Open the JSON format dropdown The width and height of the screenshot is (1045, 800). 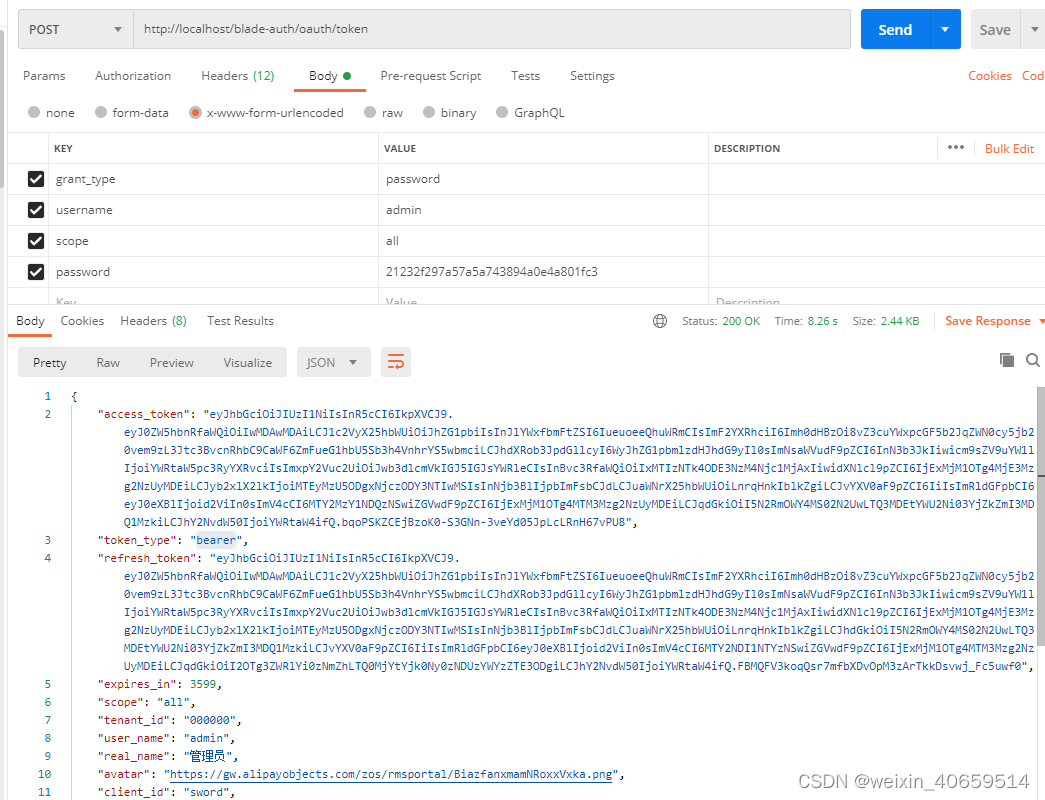[x=333, y=363]
